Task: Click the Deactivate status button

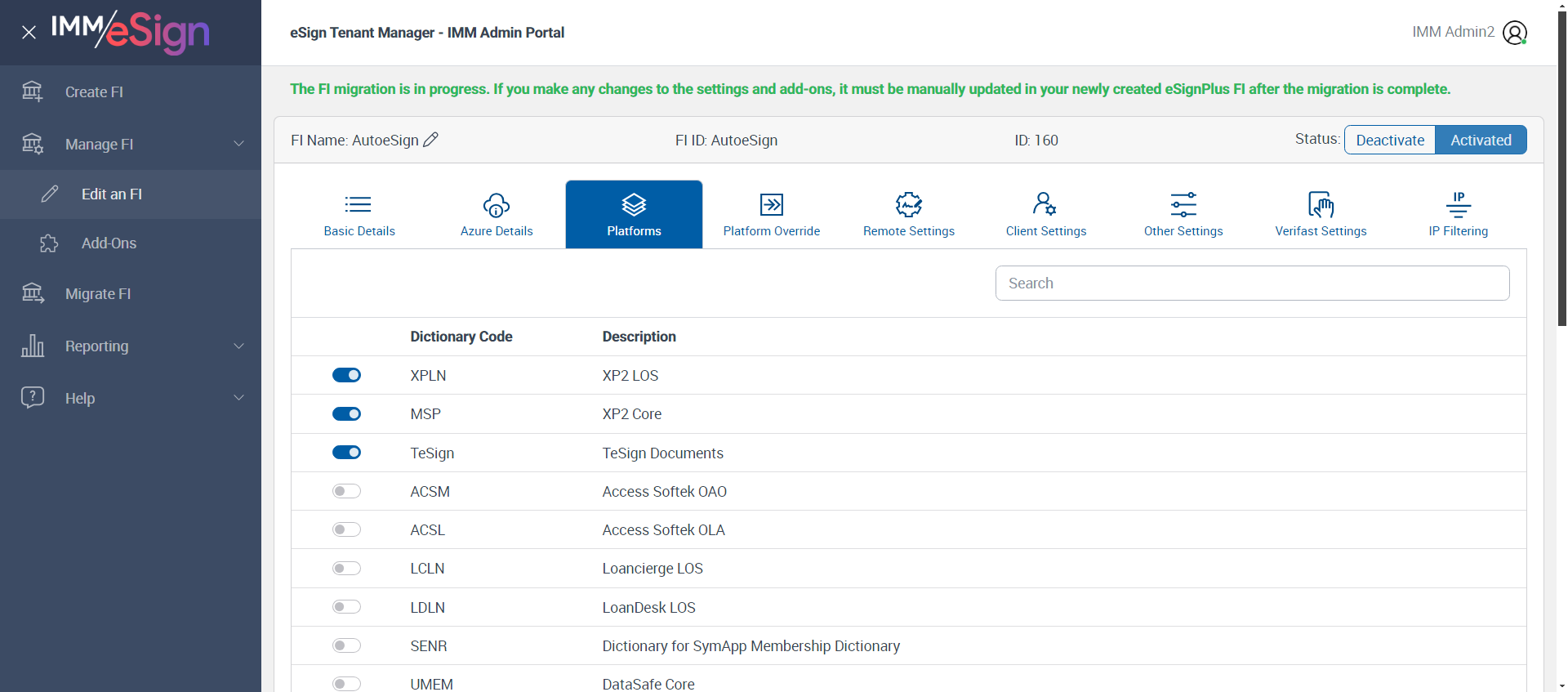Action: 1390,140
